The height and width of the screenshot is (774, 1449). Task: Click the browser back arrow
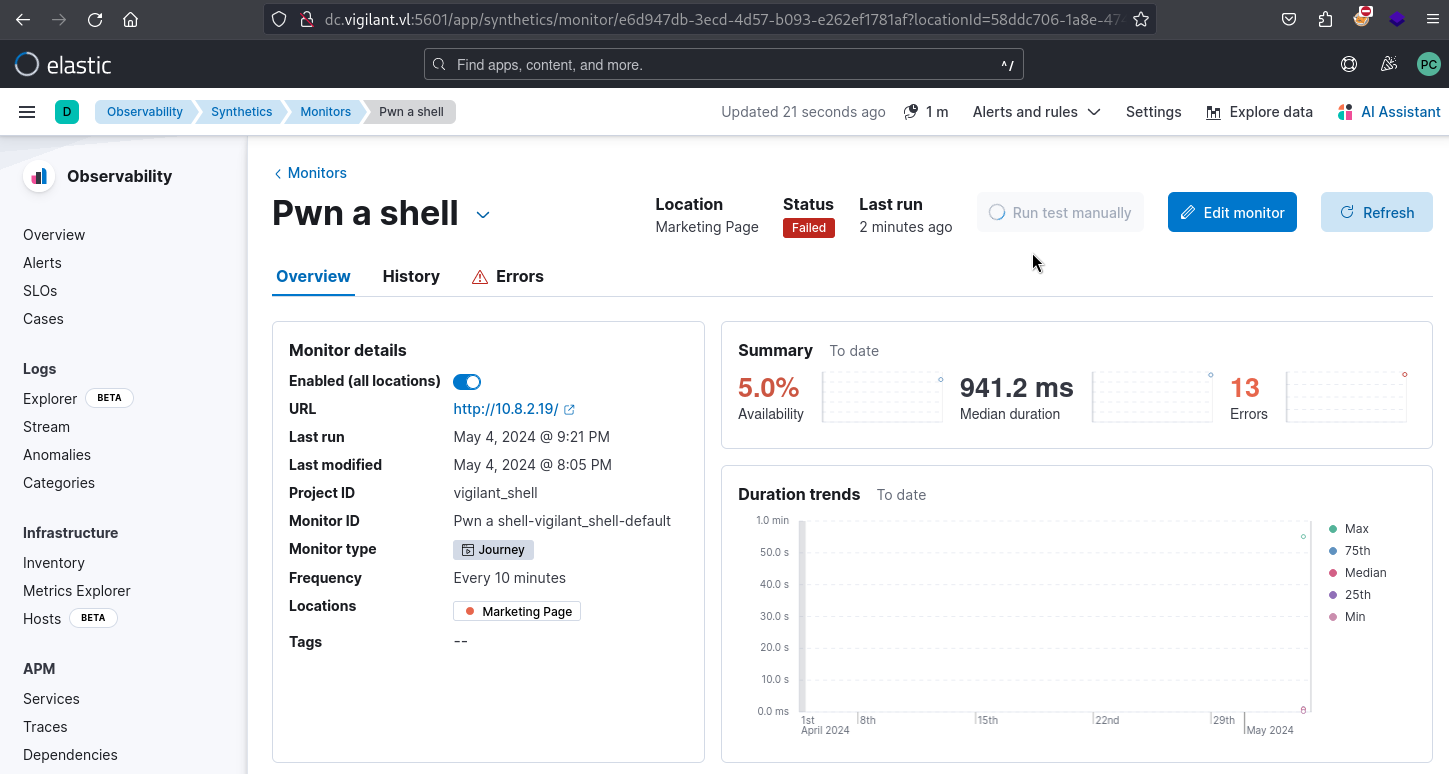pos(24,19)
